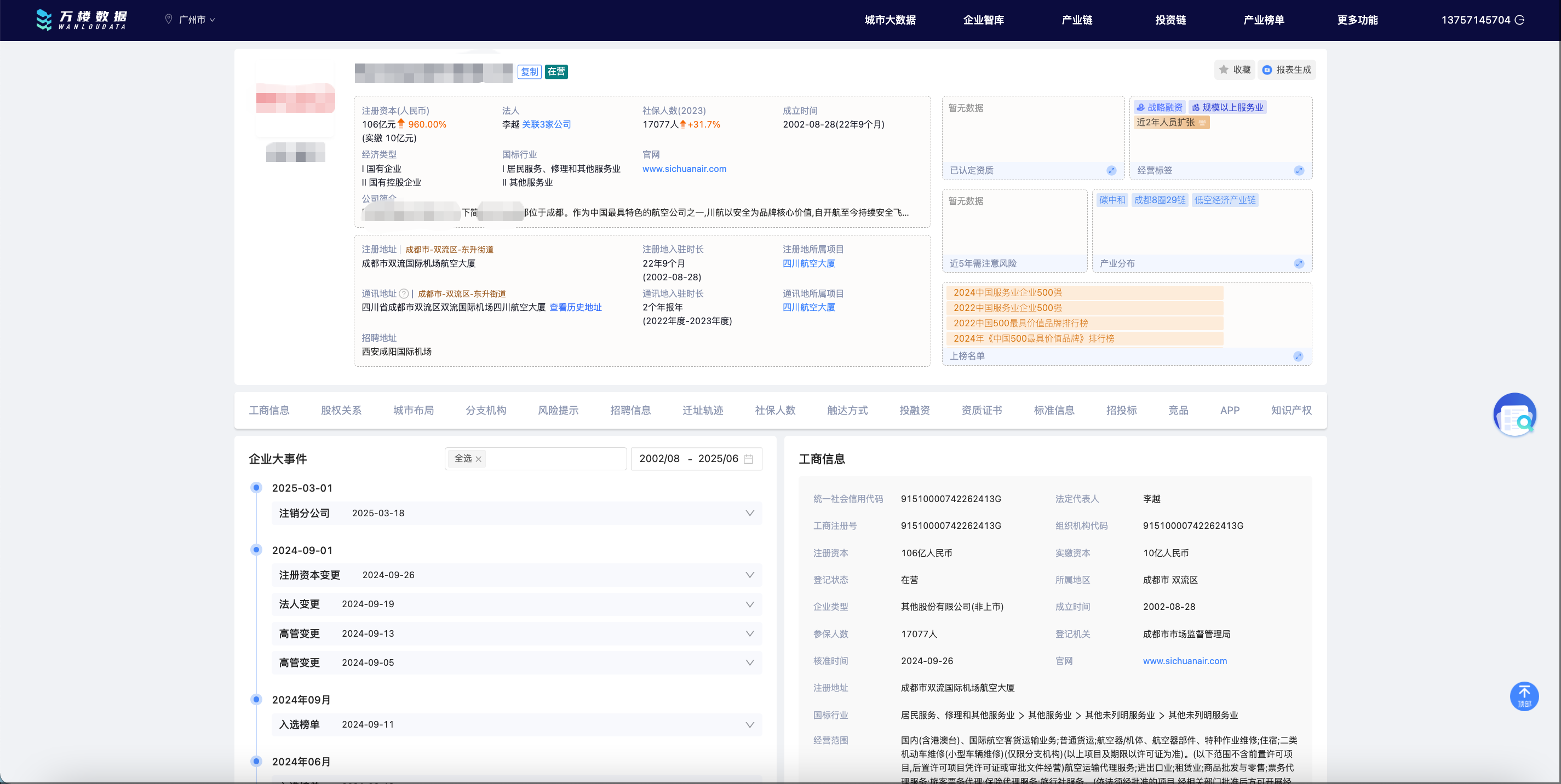Remove the 全选 filter tag
This screenshot has width=1561, height=784.
pyautogui.click(x=479, y=459)
